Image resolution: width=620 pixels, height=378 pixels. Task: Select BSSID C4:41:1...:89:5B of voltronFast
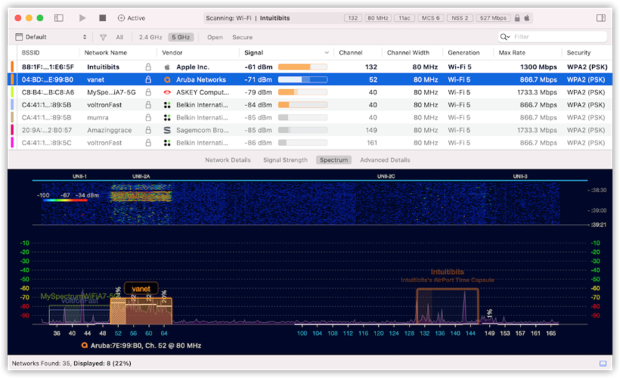(46, 105)
